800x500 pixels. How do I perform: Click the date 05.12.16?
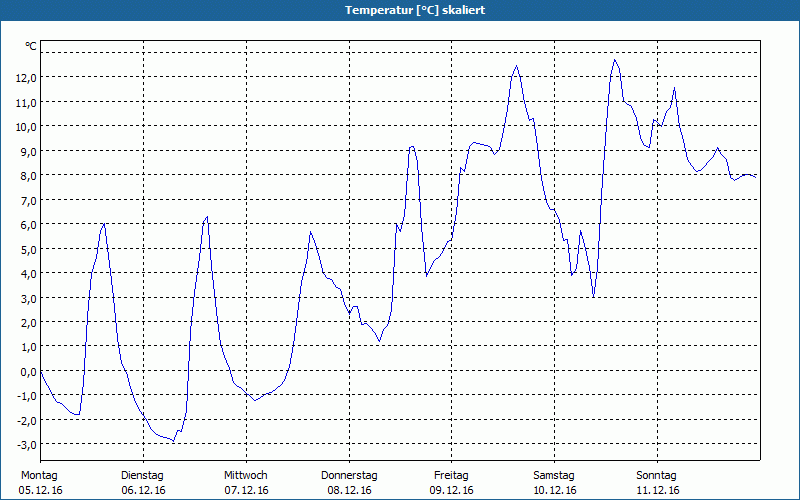tap(40, 490)
